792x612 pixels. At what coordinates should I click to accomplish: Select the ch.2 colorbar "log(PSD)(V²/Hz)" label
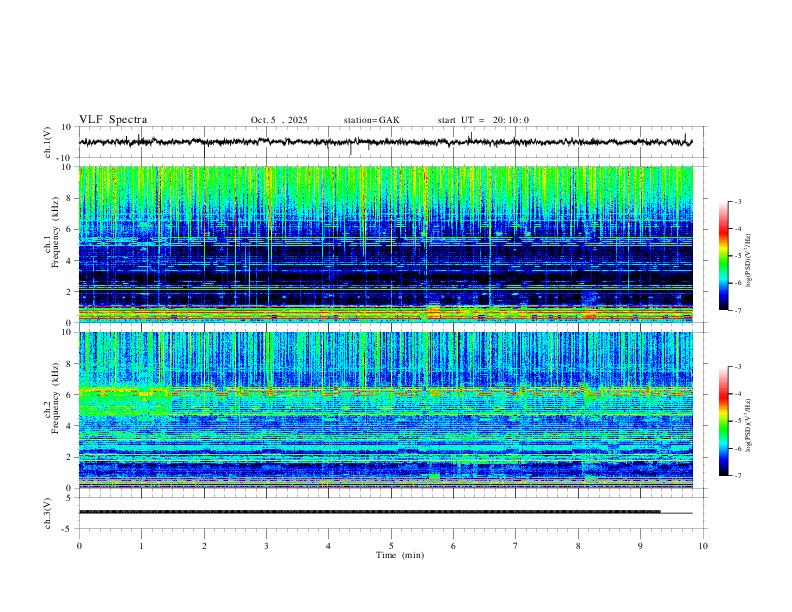749,425
